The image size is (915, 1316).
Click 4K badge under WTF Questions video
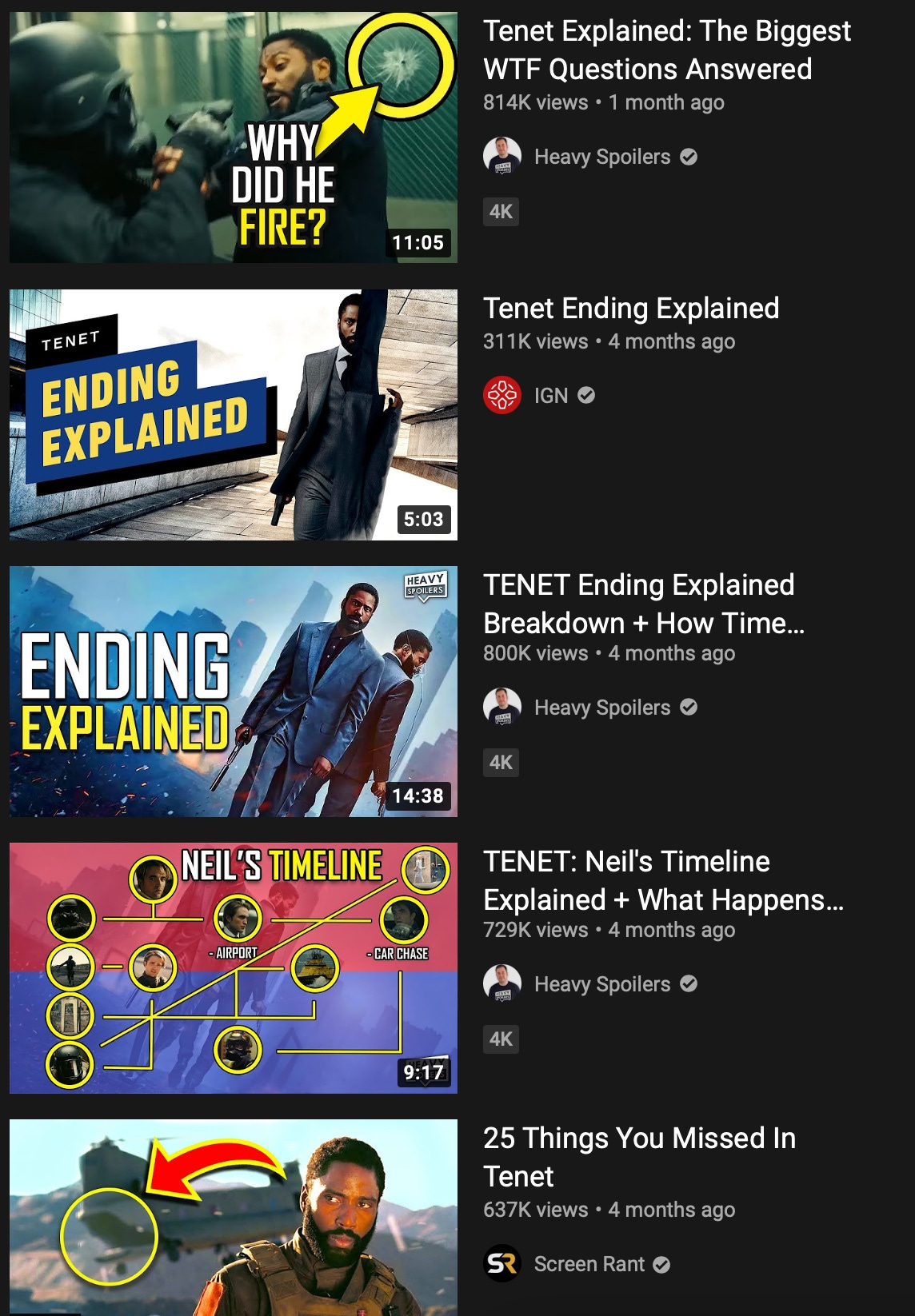click(x=501, y=211)
